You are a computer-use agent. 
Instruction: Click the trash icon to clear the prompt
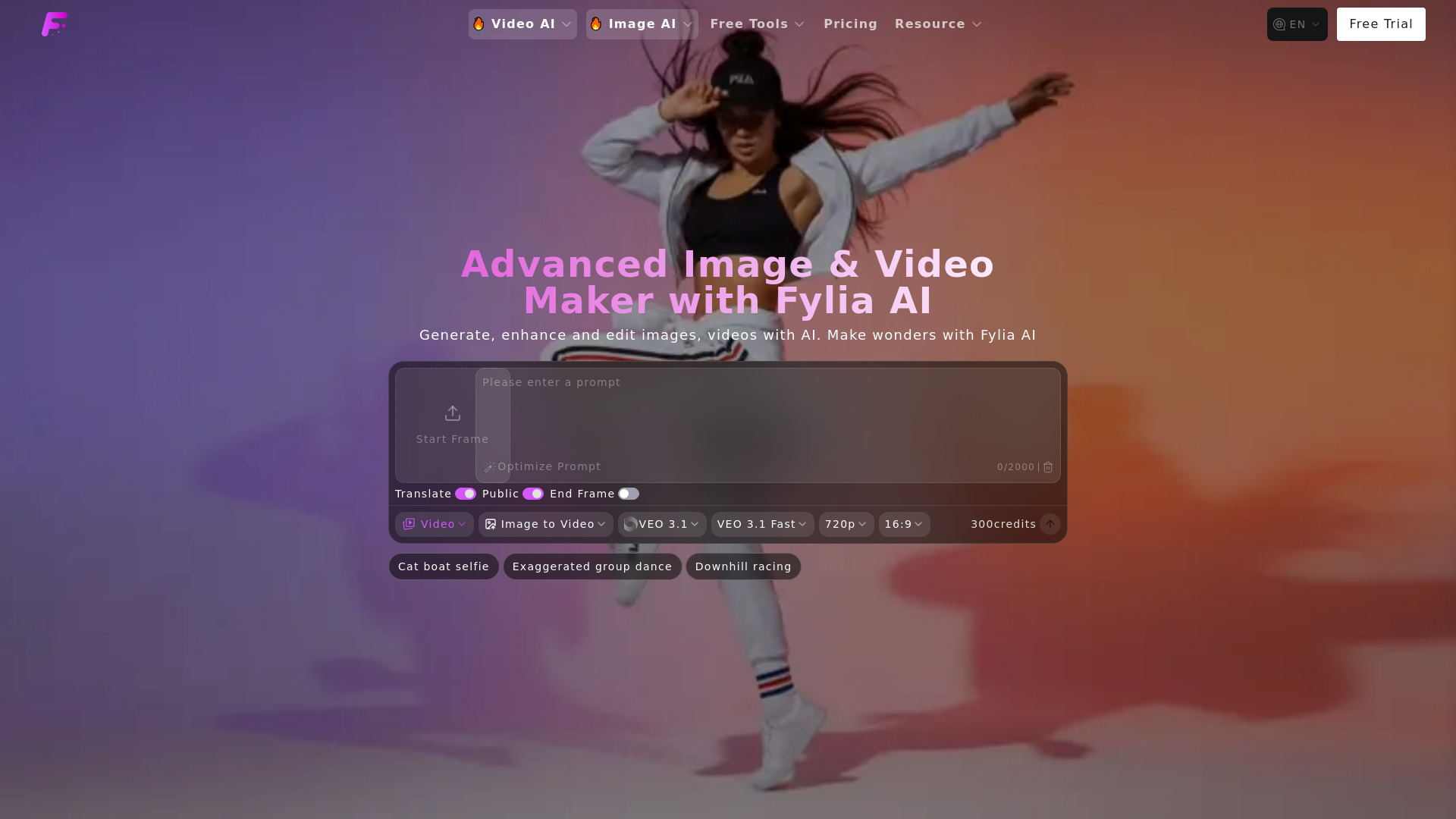[x=1048, y=468]
